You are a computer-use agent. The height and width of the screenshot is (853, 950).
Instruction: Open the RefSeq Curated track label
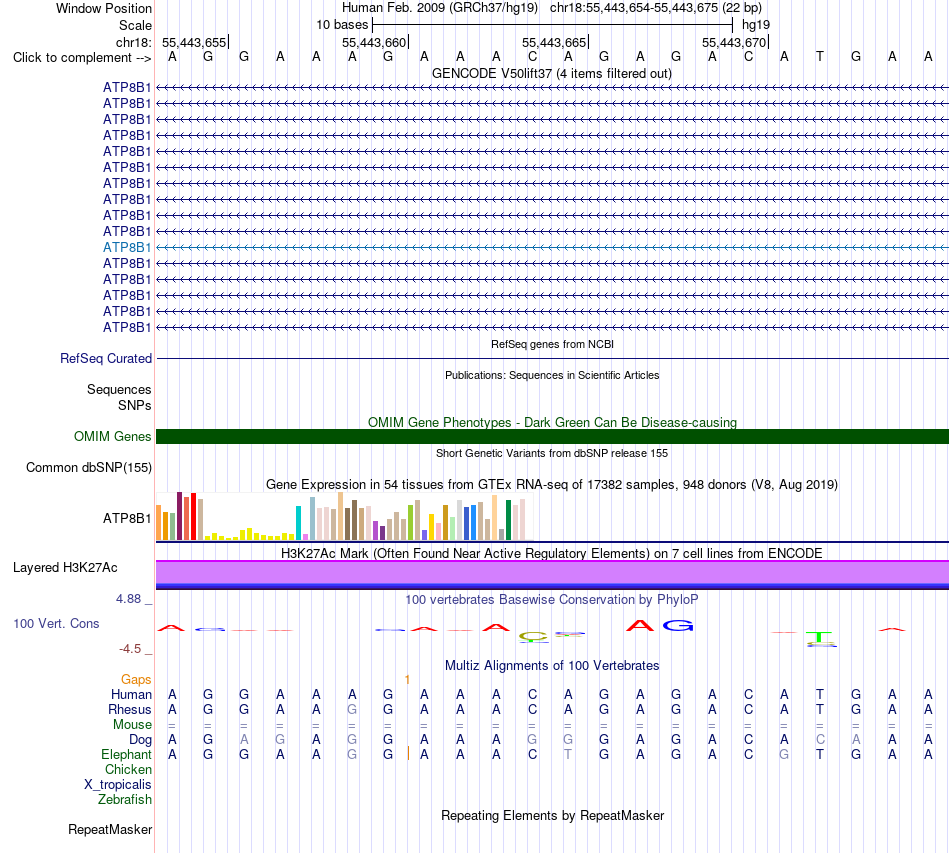pyautogui.click(x=106, y=359)
